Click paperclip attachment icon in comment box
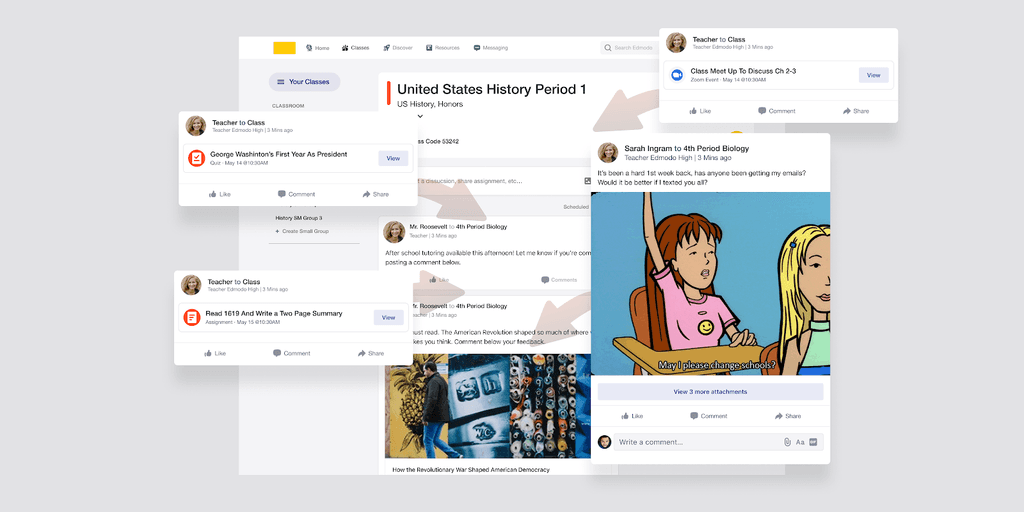The height and width of the screenshot is (512, 1024). pyautogui.click(x=788, y=442)
